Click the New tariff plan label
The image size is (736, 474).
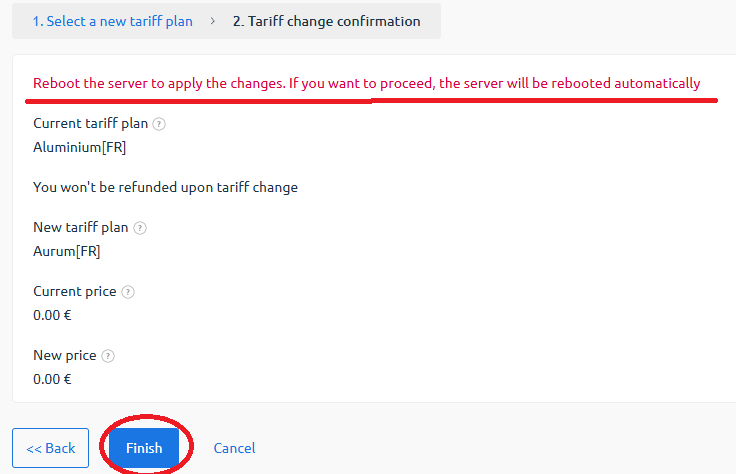(81, 227)
